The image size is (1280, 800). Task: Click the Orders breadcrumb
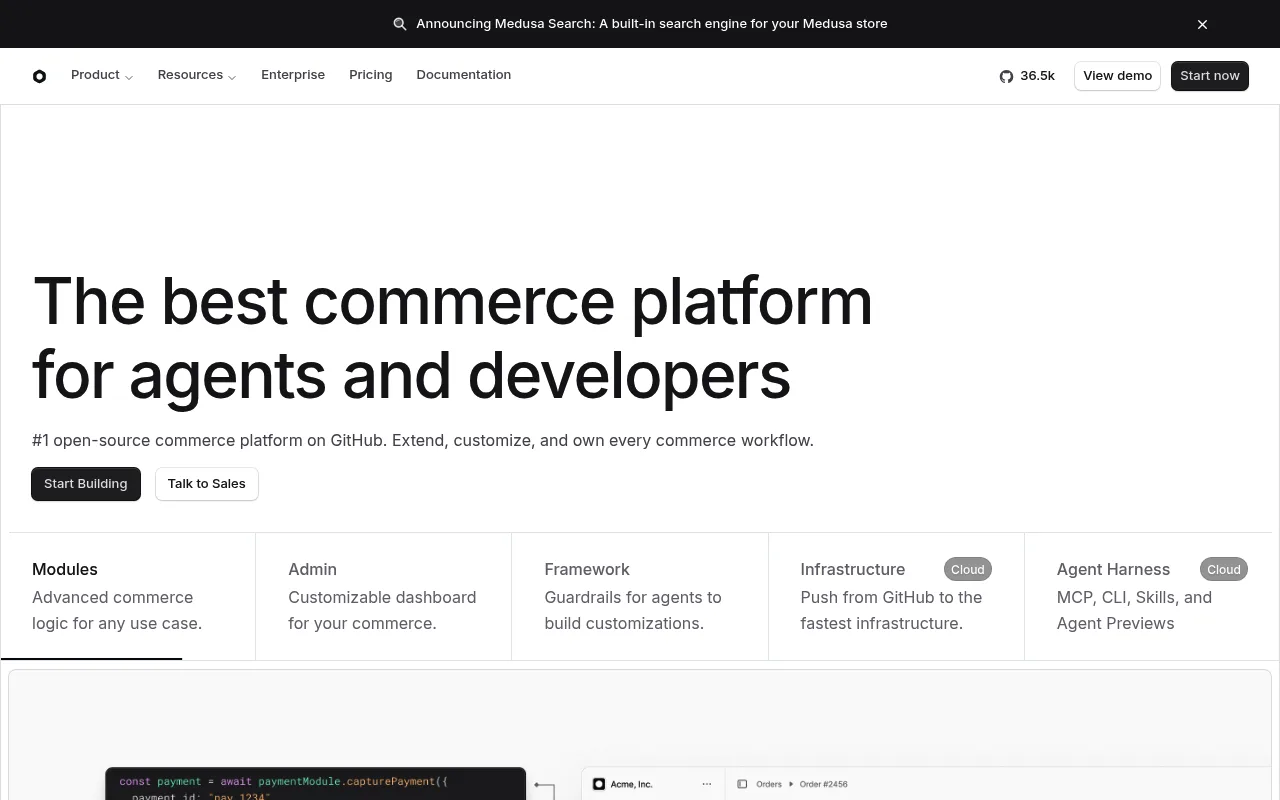pyautogui.click(x=769, y=784)
